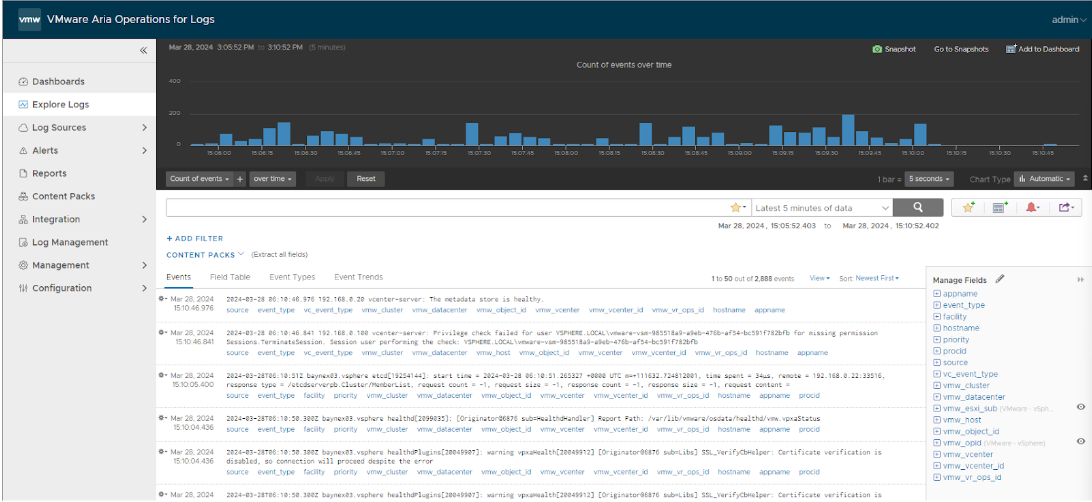Click the Configuration sliders icon
Screen dimensions: 1092x502
tap(23, 288)
